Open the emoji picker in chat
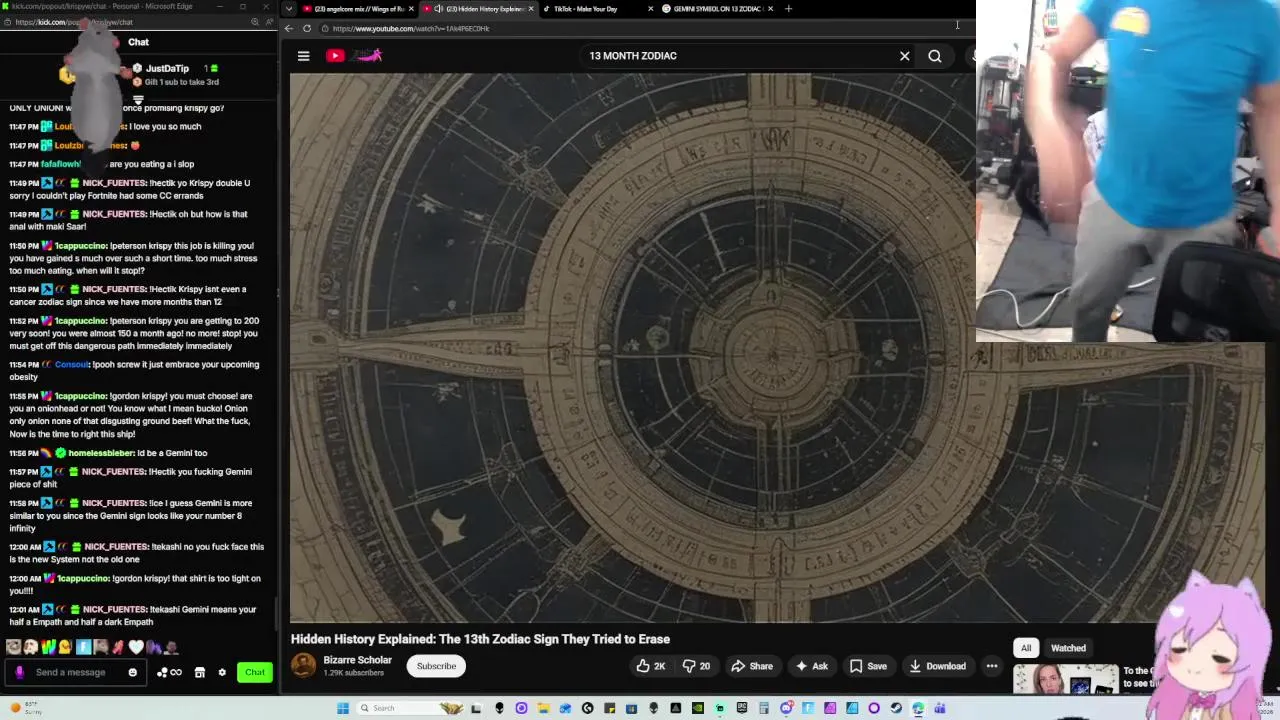 [x=132, y=672]
